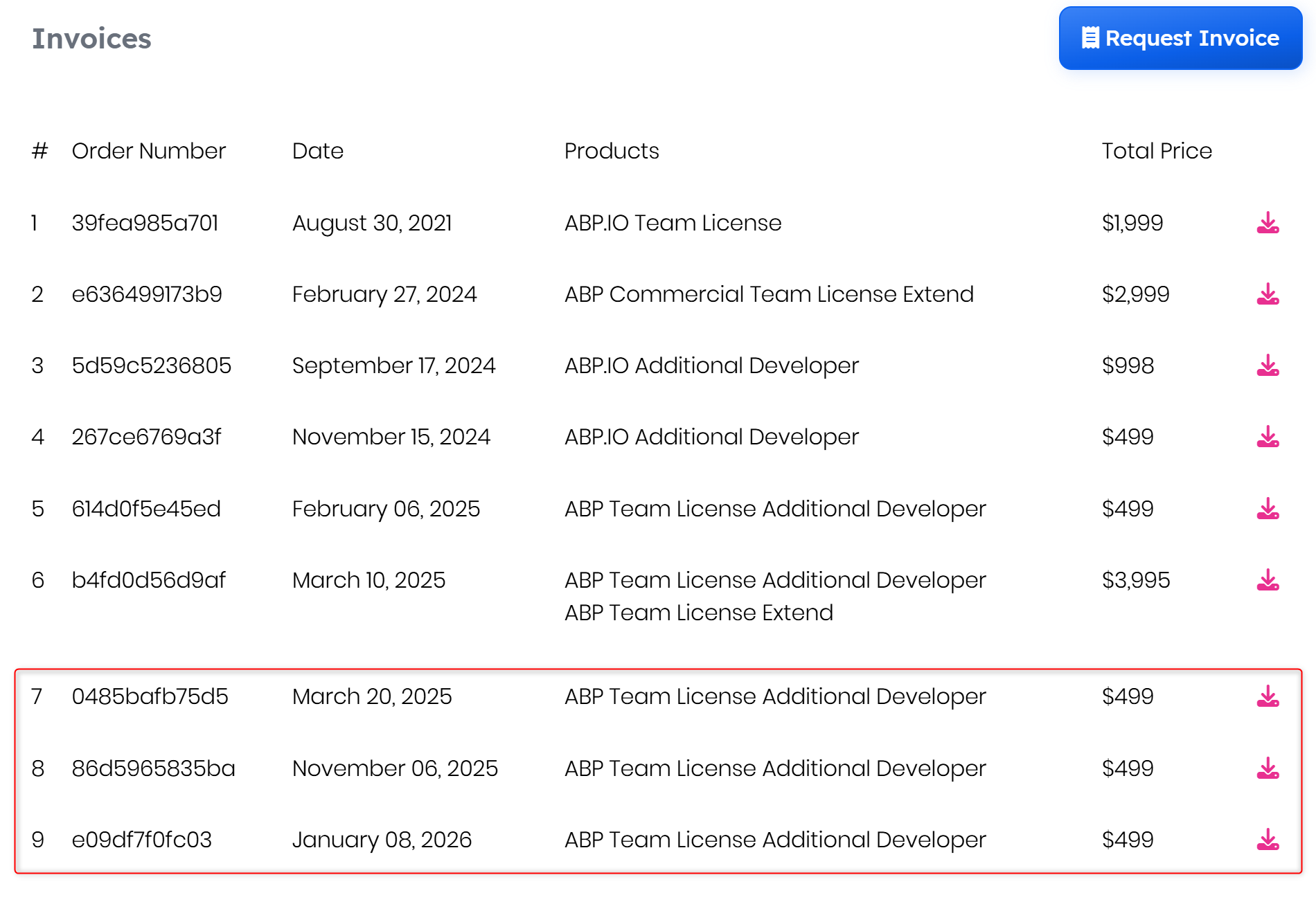Click the Invoices page heading
The width and height of the screenshot is (1316, 902).
coord(91,39)
